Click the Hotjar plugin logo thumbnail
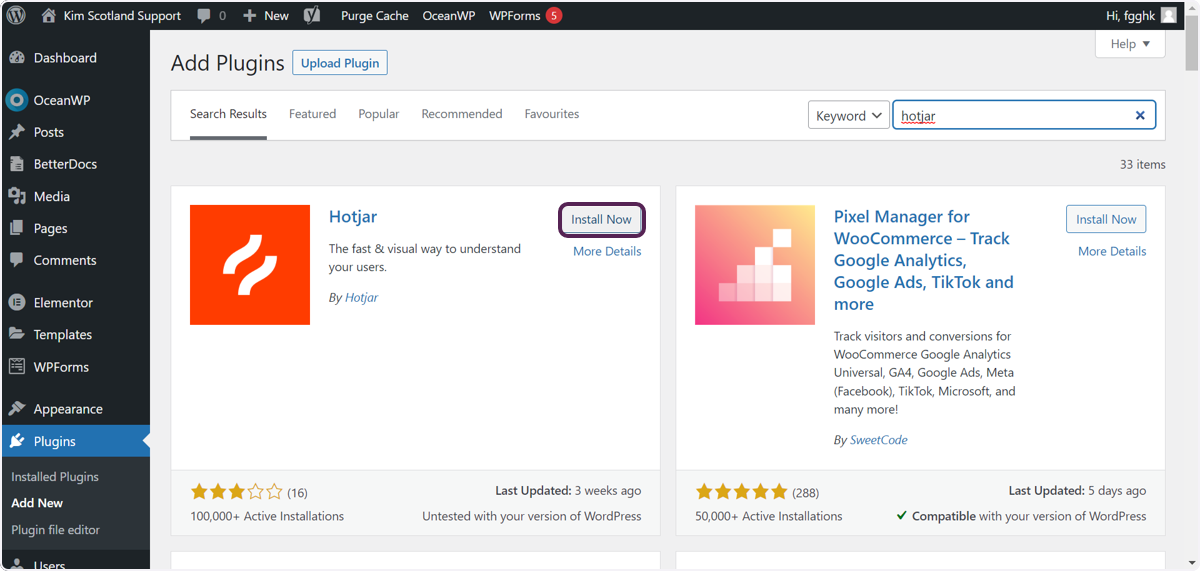1200x571 pixels. tap(250, 265)
